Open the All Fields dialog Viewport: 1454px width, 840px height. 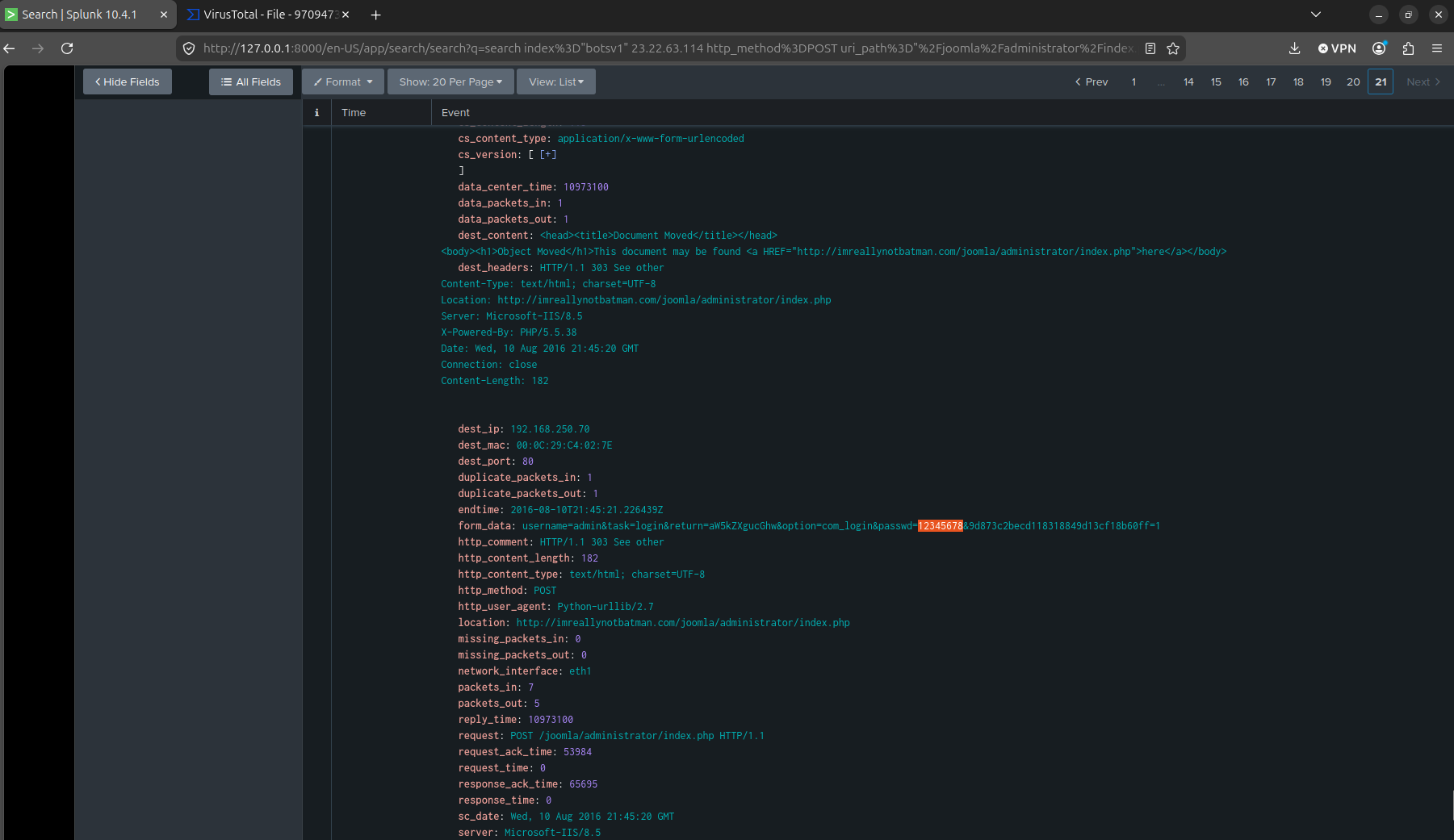(x=251, y=81)
